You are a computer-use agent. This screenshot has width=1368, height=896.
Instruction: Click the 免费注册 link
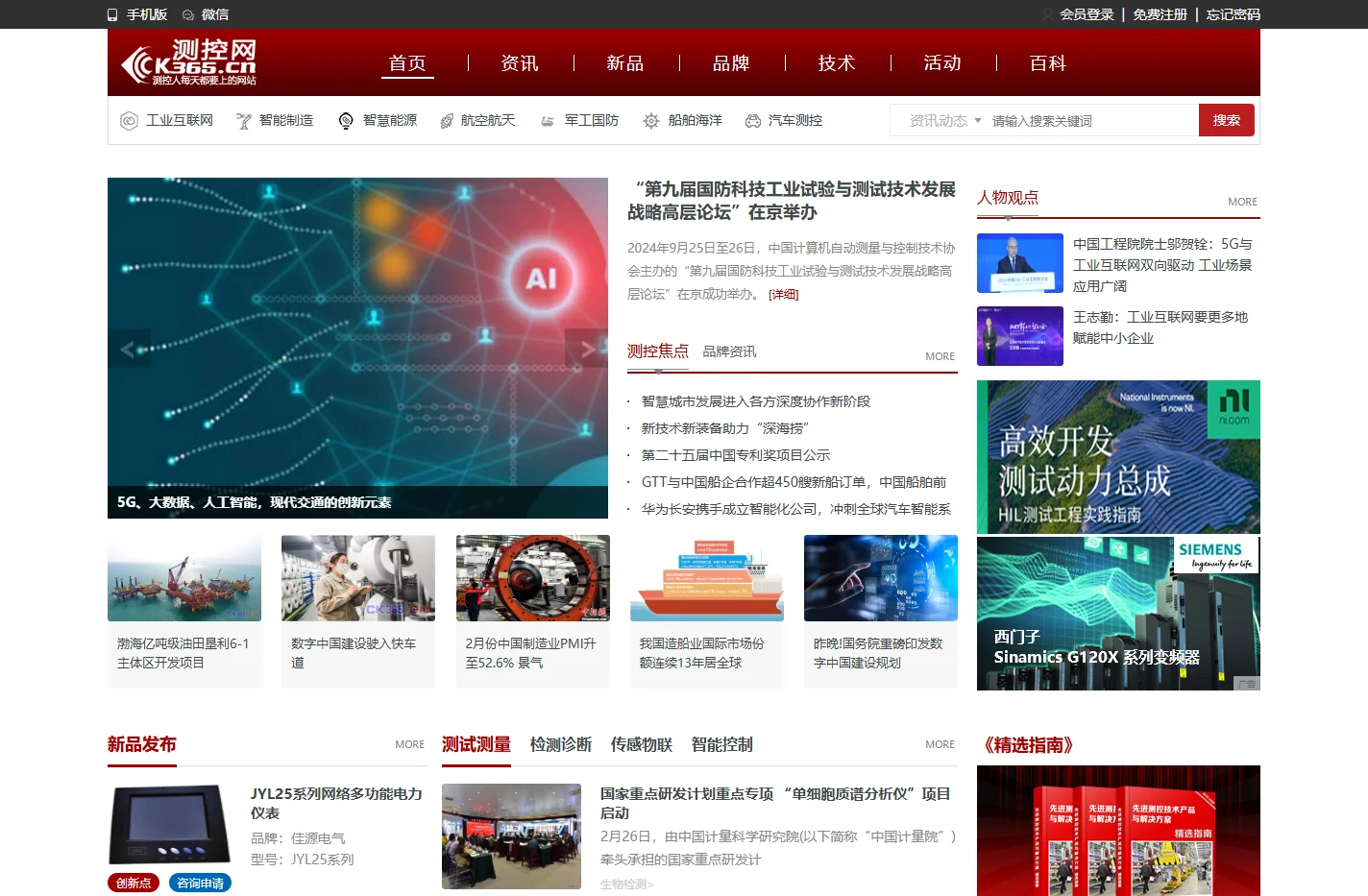tap(1160, 14)
